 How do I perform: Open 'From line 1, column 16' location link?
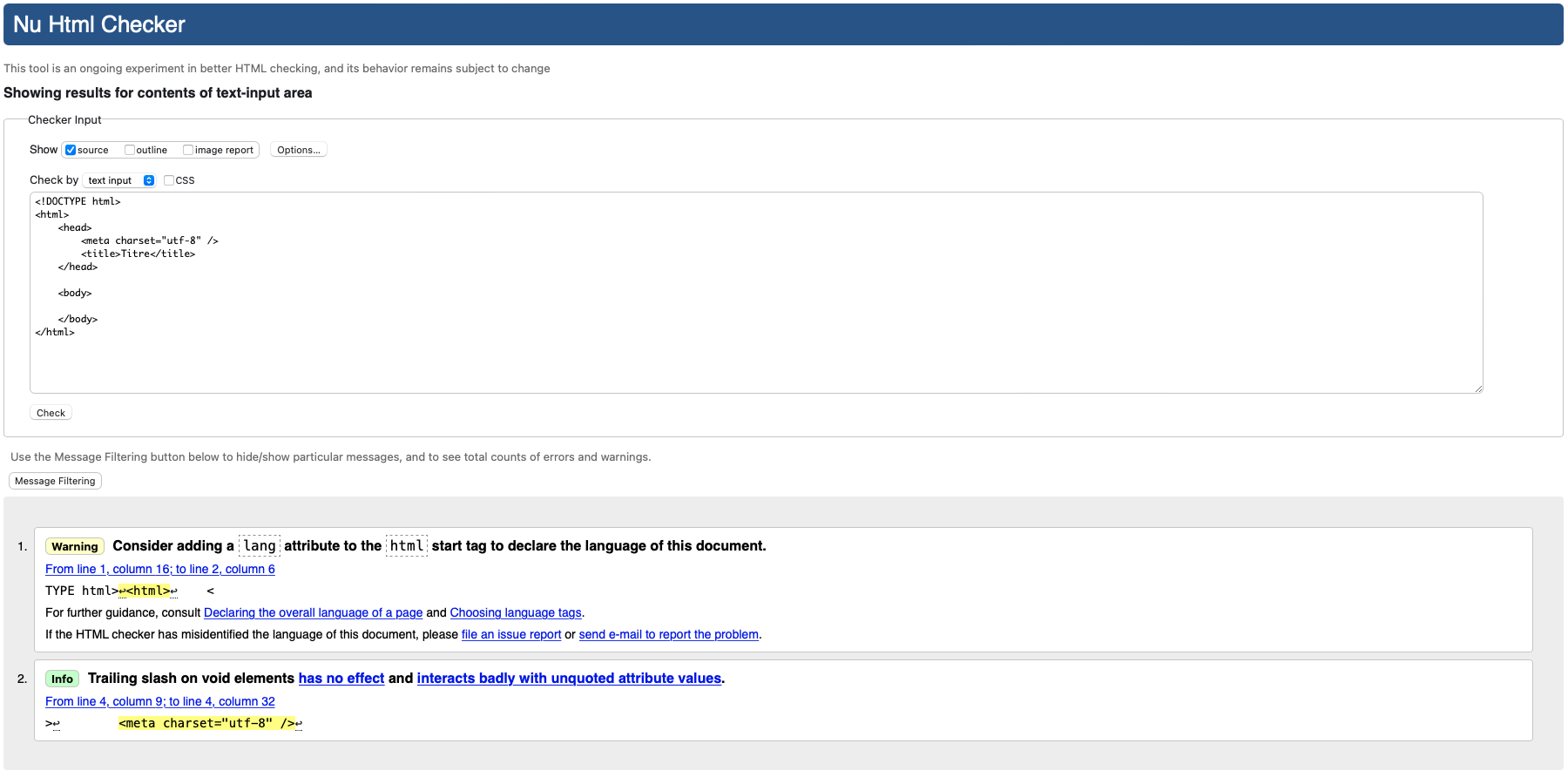[x=159, y=569]
